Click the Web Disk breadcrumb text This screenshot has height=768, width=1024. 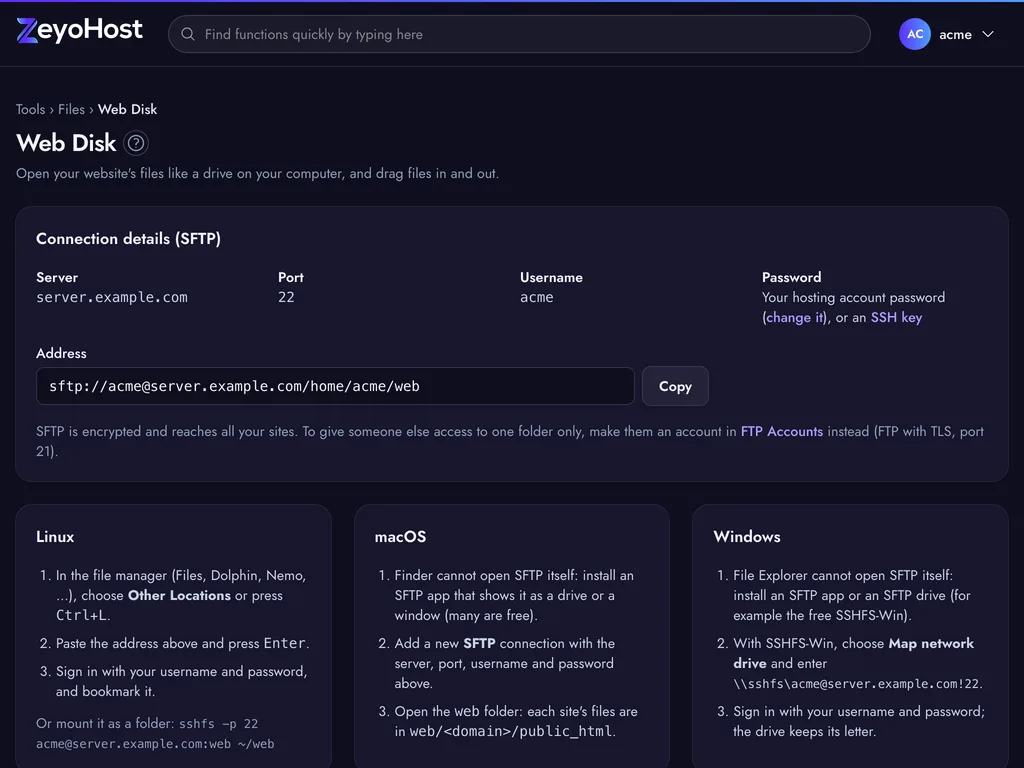[127, 109]
